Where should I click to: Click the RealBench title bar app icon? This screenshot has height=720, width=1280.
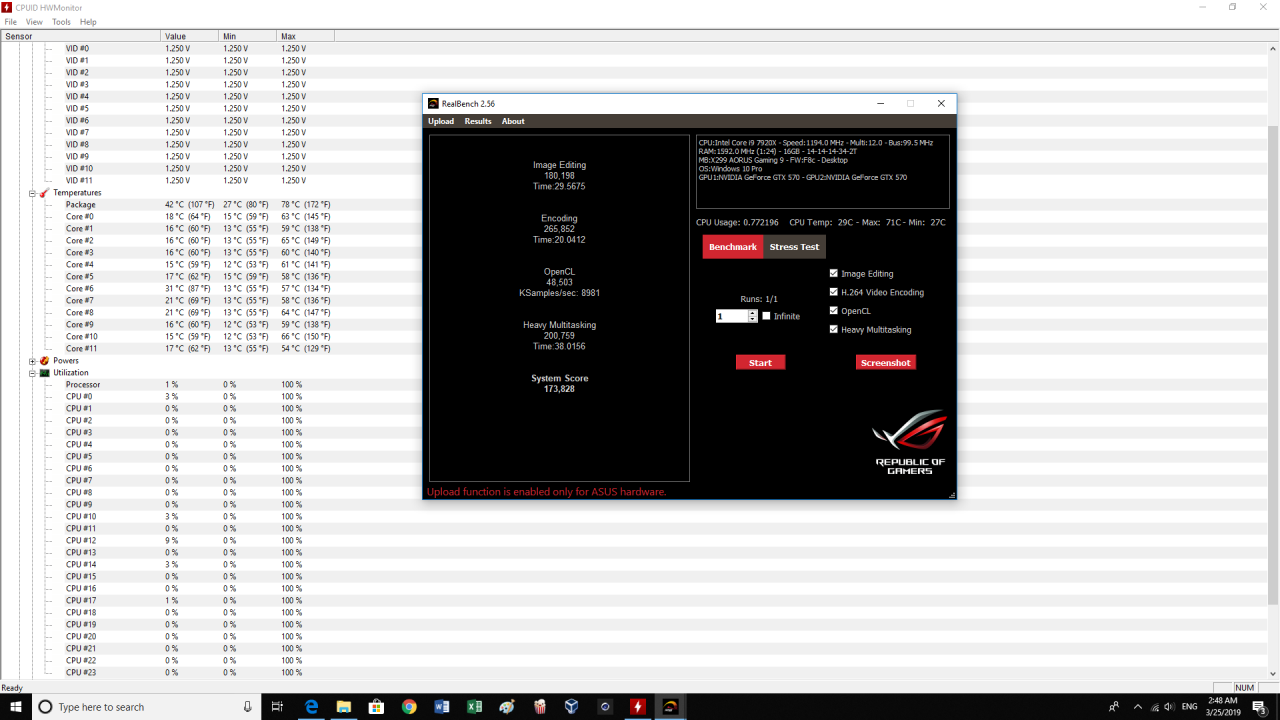pos(433,104)
